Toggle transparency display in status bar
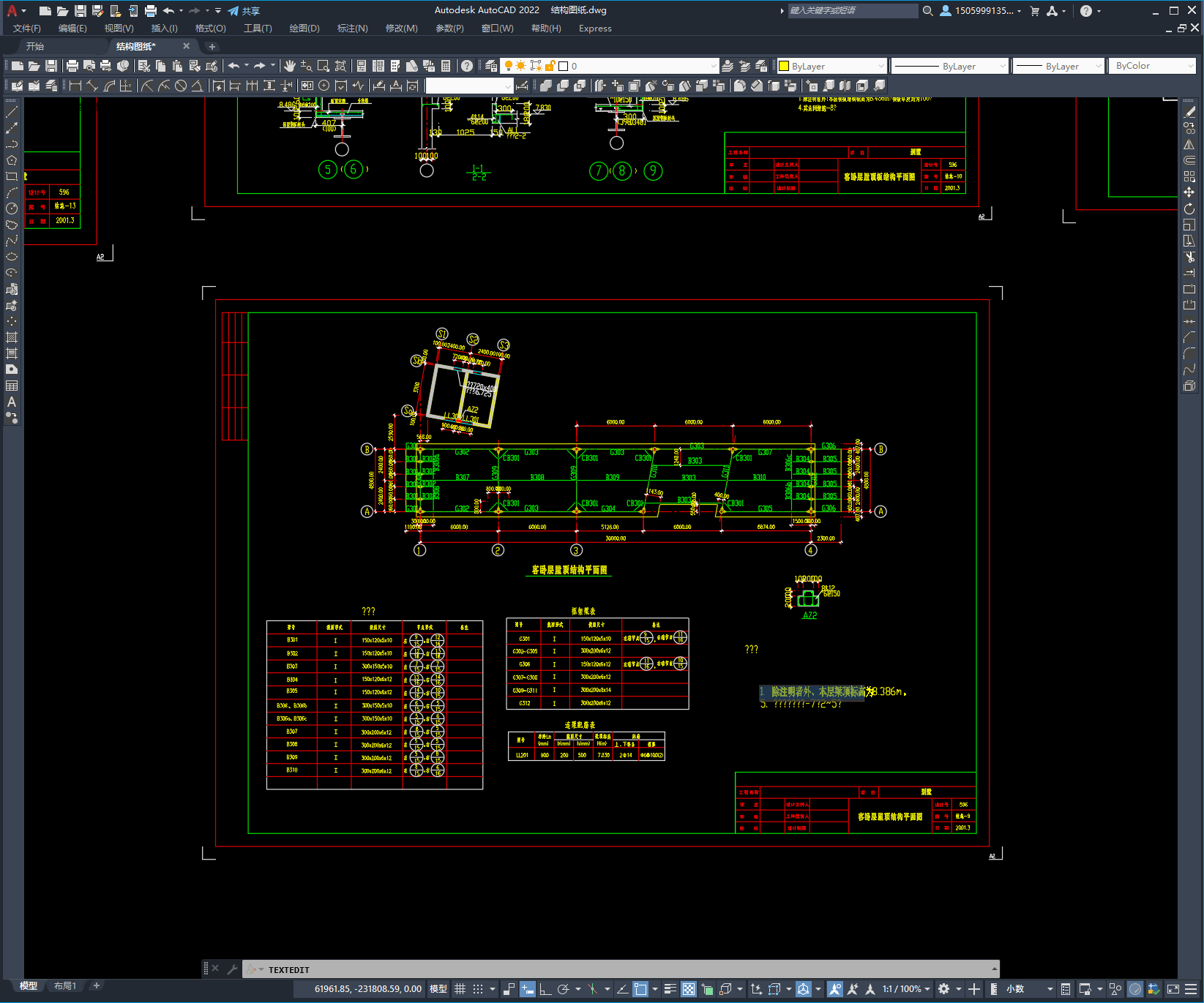 (689, 989)
